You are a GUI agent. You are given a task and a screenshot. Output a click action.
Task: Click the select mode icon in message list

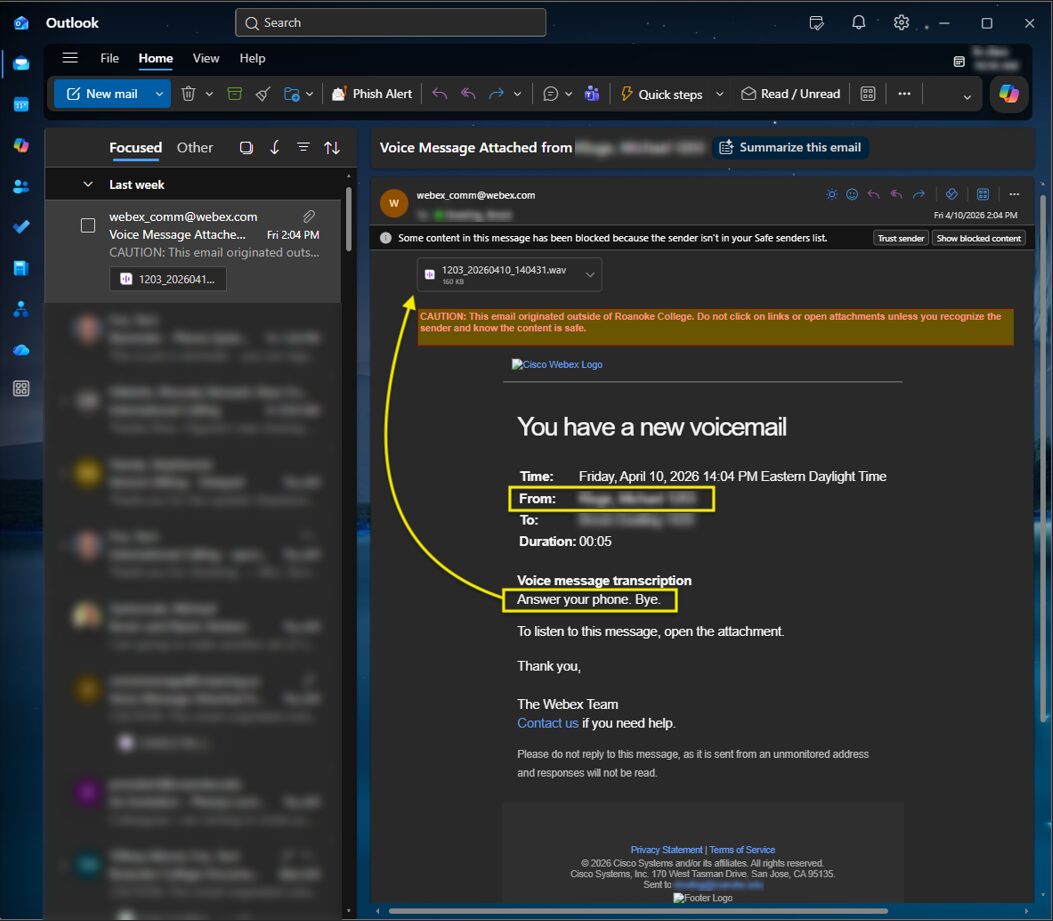246,148
